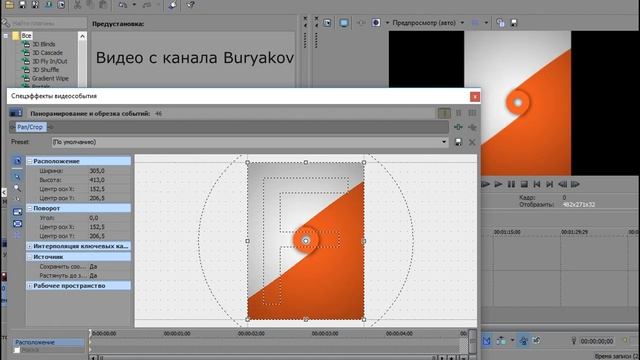
Task: Click the crop center point handle
Action: [x=306, y=241]
